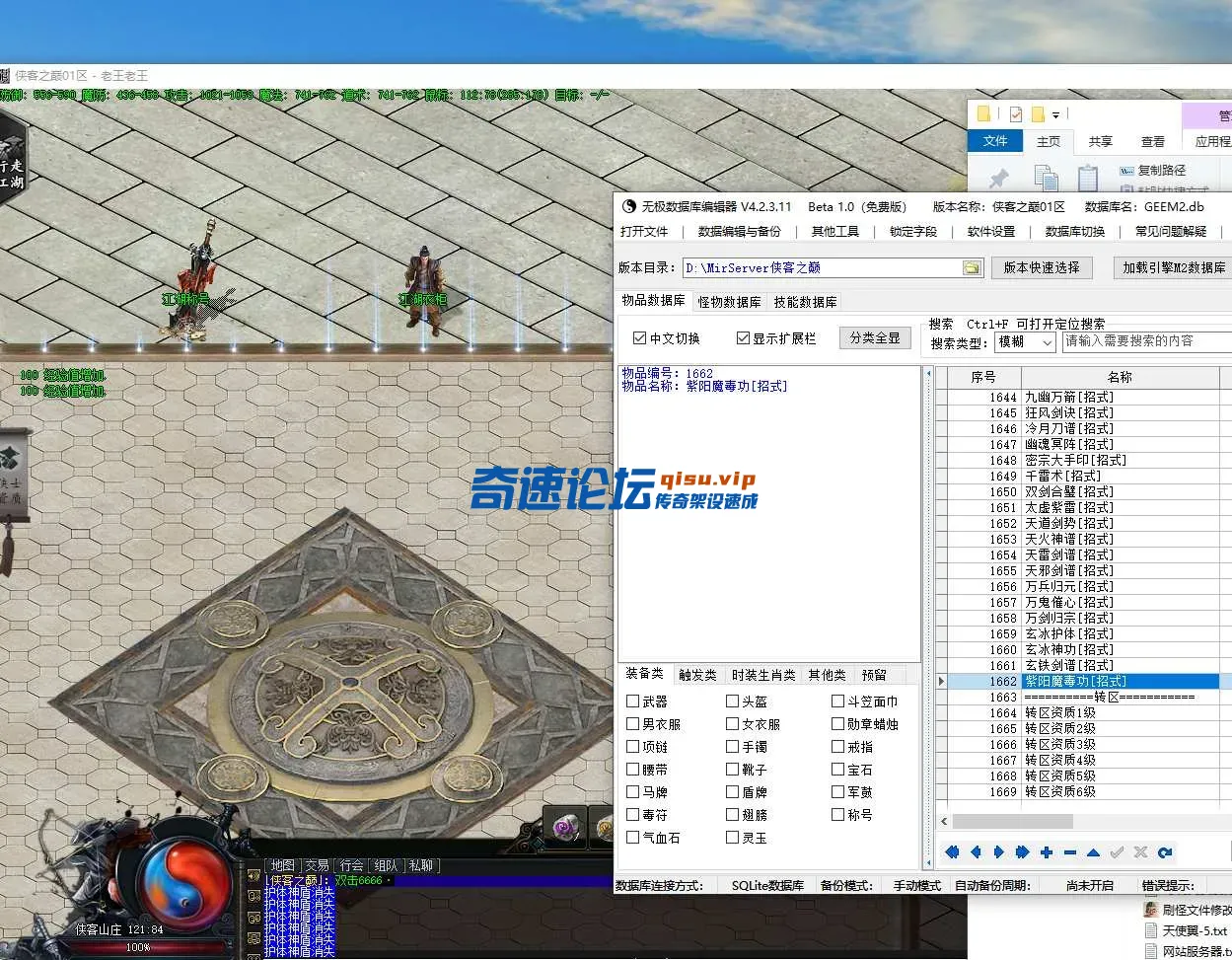Click 复制路径 in Explorer ribbon
The width and height of the screenshot is (1232, 960).
tap(1152, 171)
